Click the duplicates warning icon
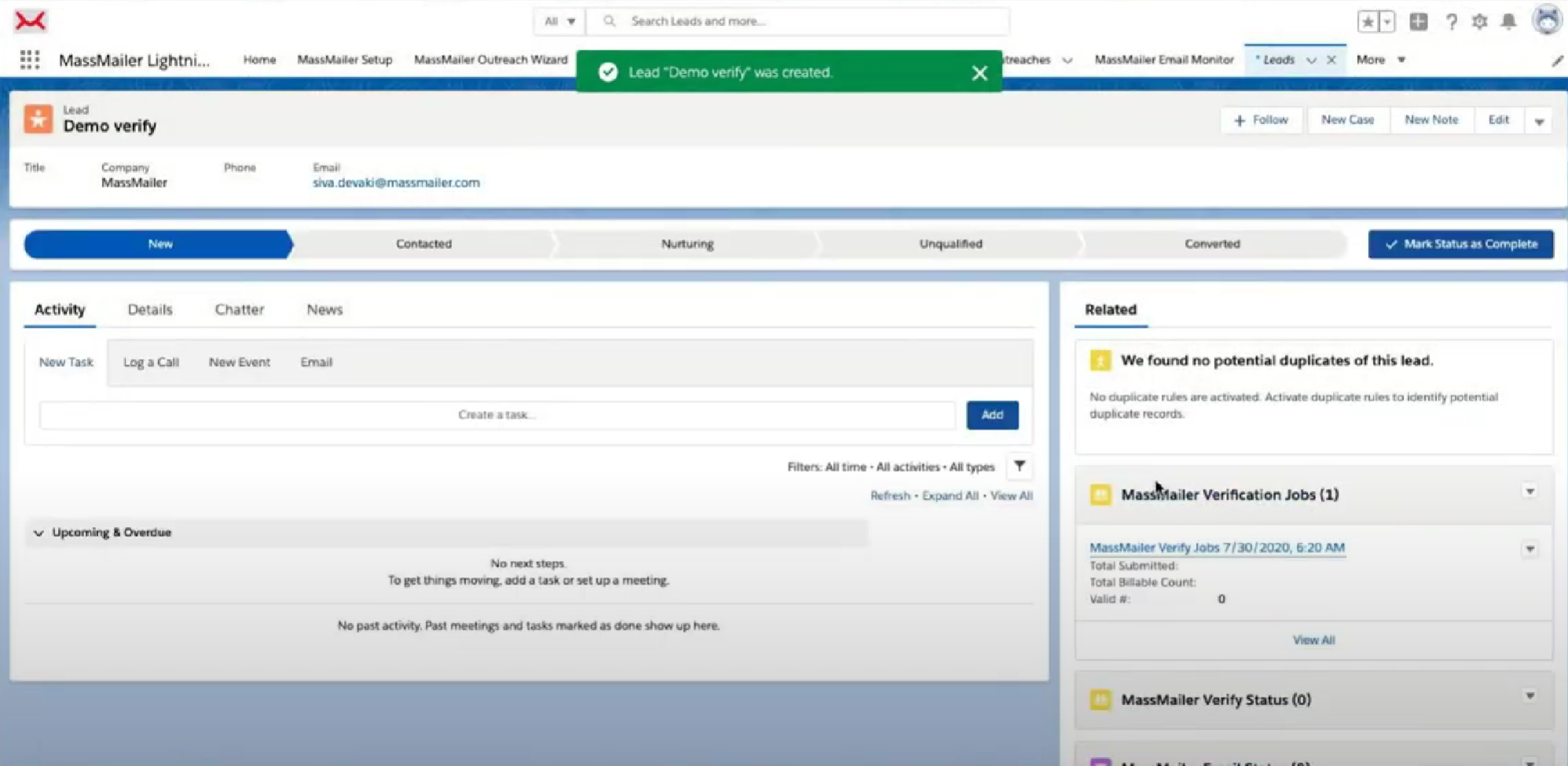The width and height of the screenshot is (1568, 766). click(1100, 361)
